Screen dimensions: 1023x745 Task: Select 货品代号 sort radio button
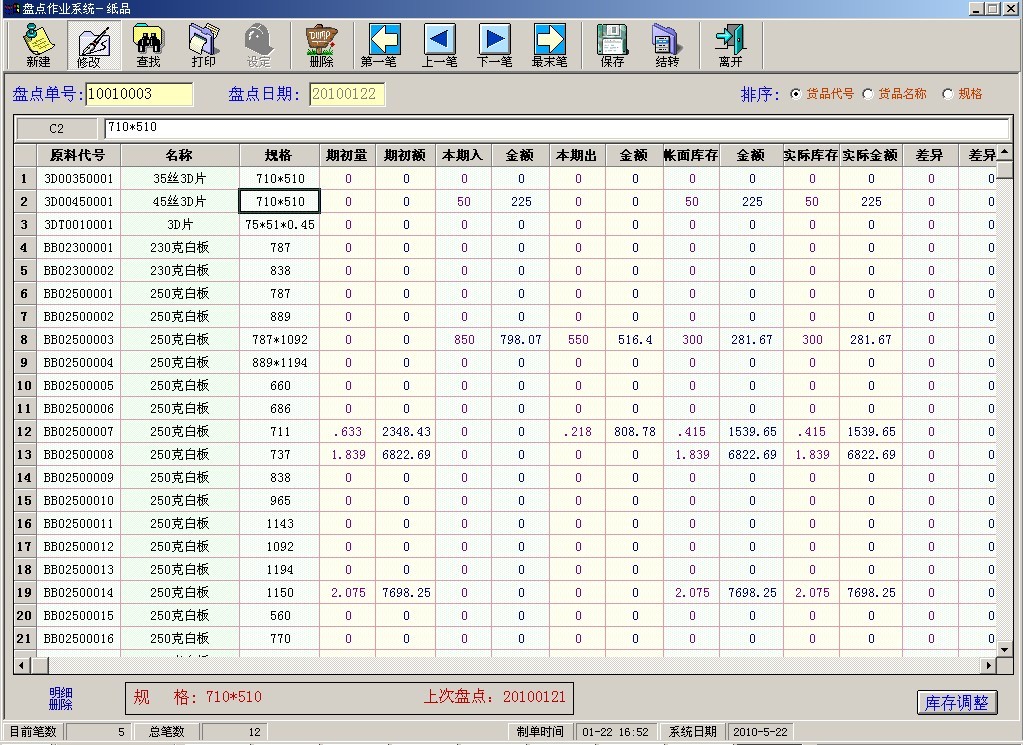(796, 94)
